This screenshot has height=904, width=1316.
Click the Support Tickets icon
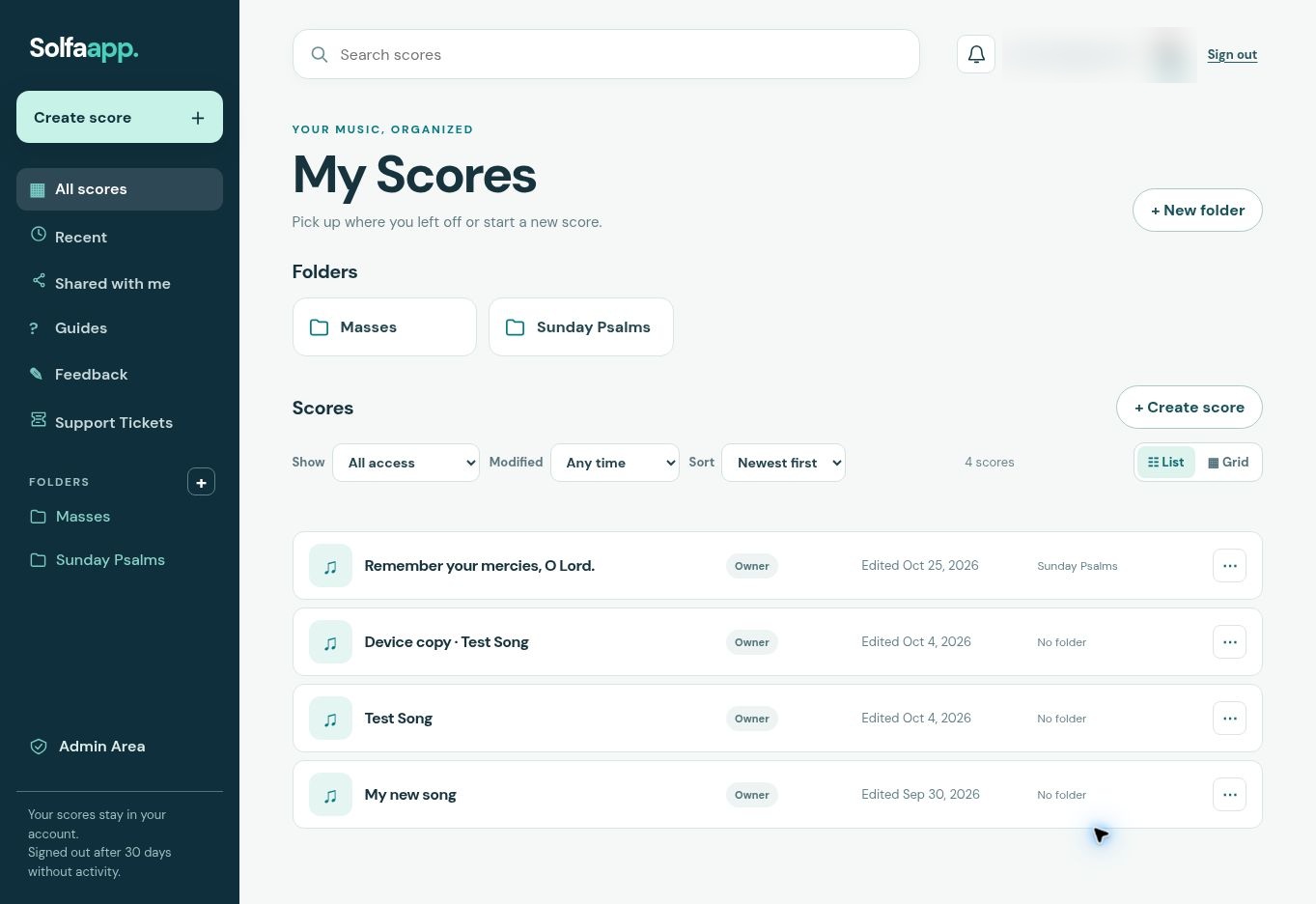pos(39,419)
